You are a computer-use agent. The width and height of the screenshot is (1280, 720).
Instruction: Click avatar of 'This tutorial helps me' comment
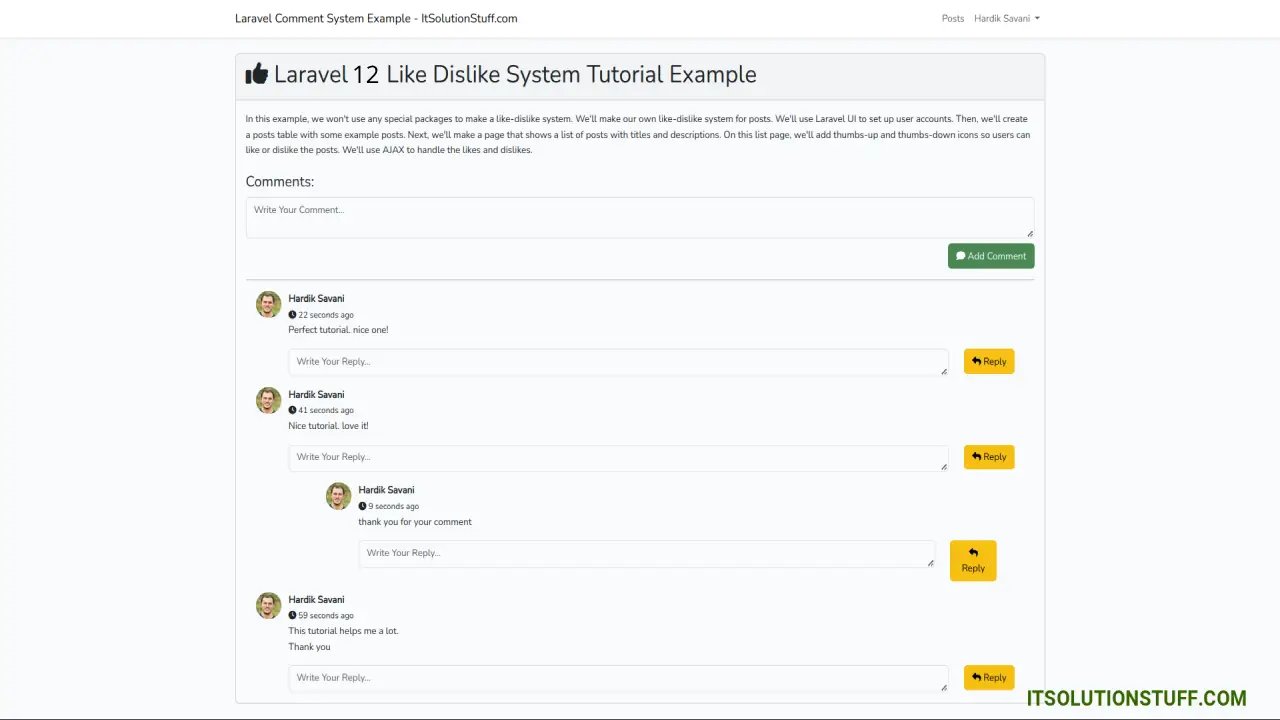click(268, 605)
